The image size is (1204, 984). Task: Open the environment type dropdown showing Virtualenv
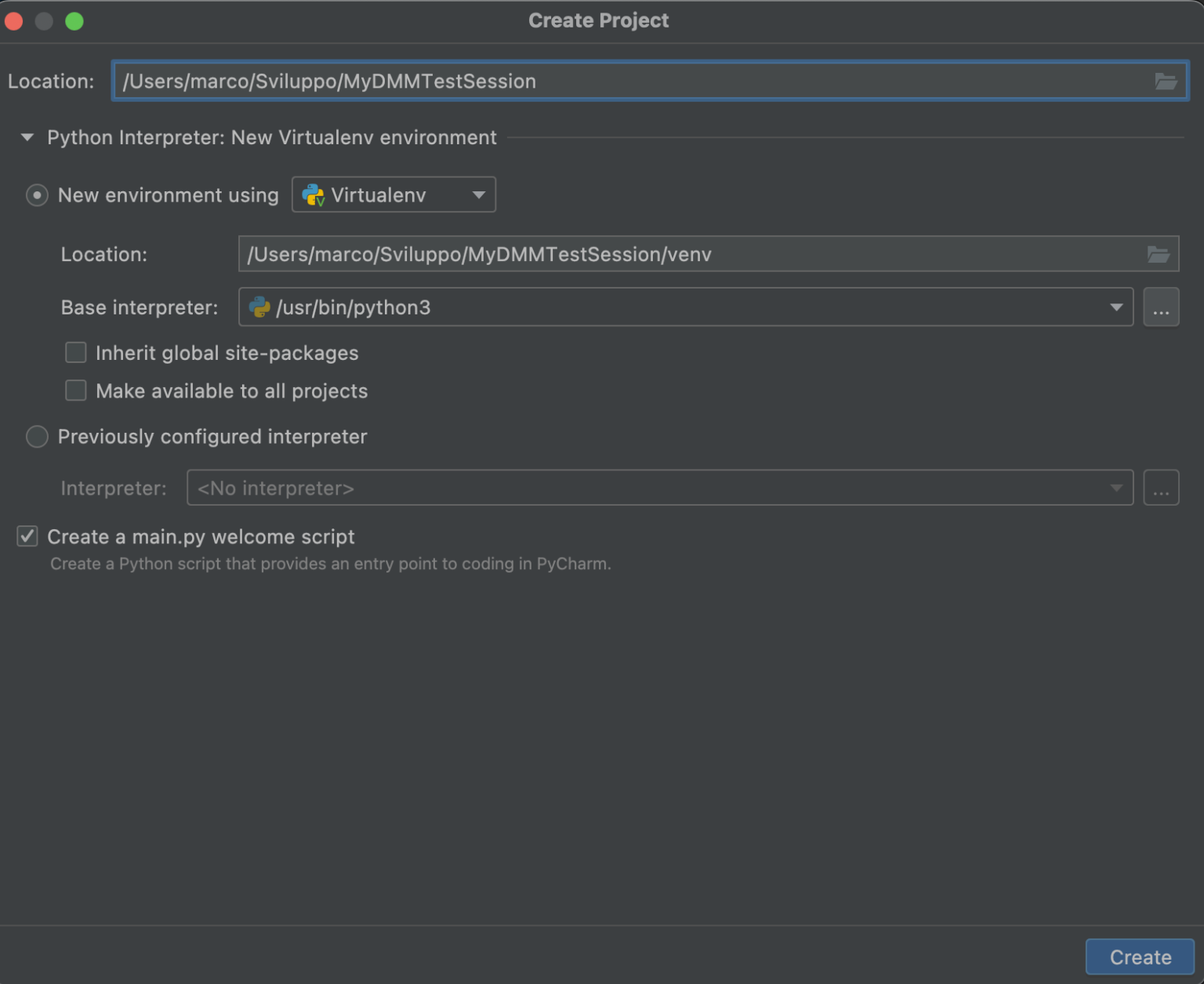pos(478,194)
